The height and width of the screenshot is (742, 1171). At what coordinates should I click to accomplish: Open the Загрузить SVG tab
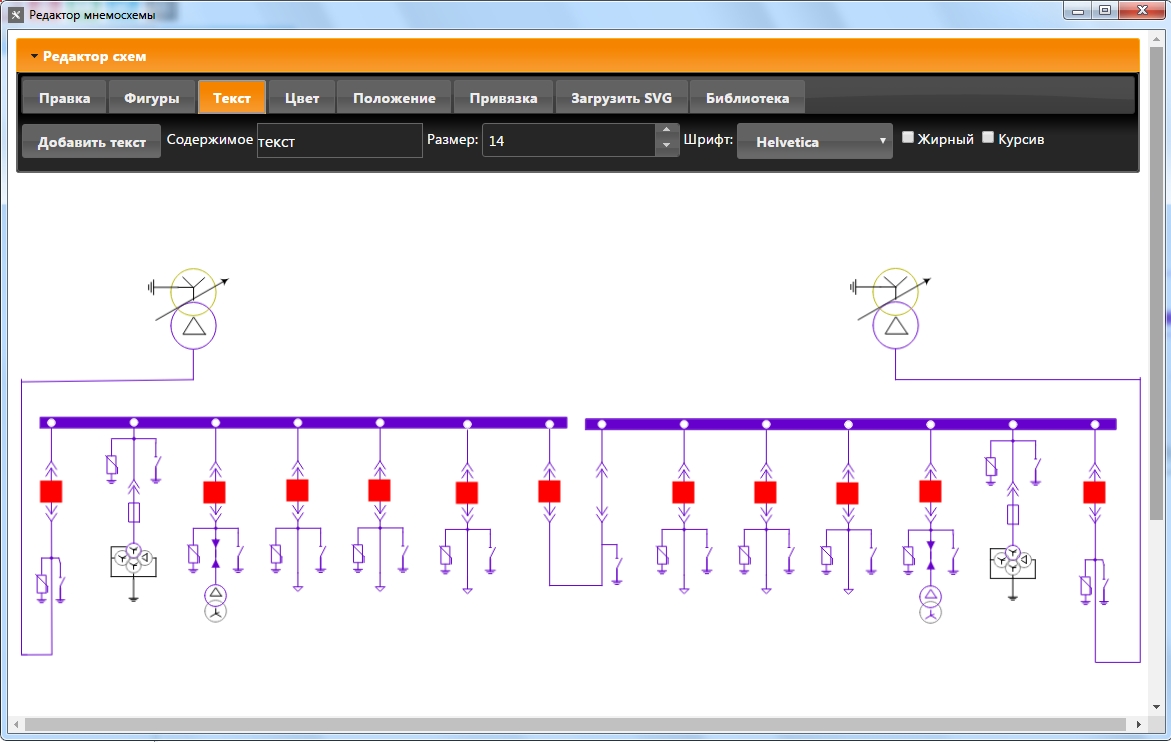point(621,98)
